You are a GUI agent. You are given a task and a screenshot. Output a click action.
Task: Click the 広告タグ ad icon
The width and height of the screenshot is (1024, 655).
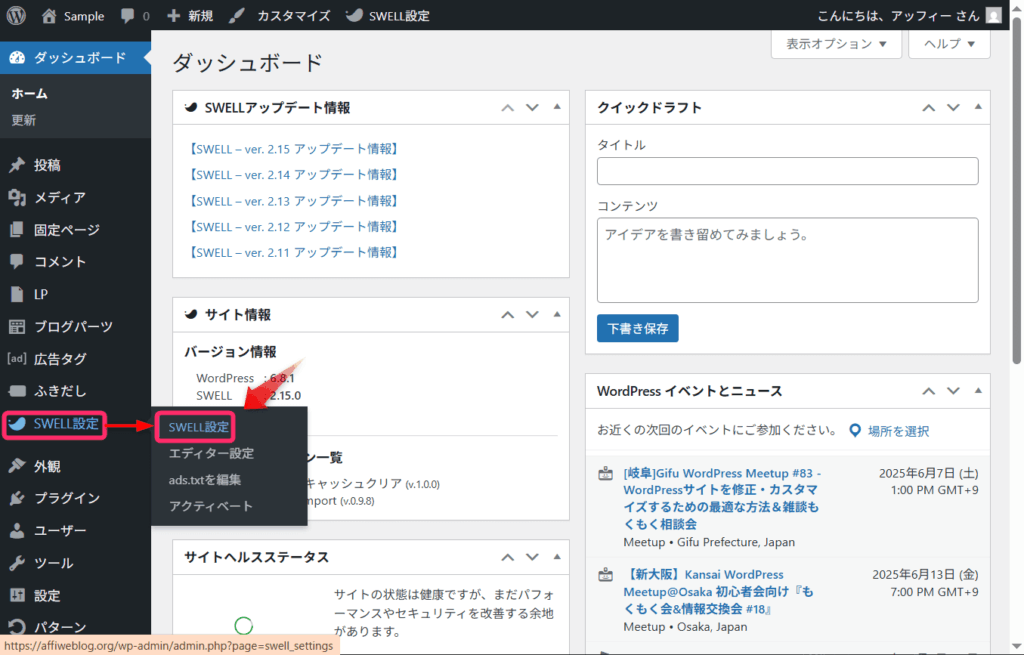click(17, 359)
